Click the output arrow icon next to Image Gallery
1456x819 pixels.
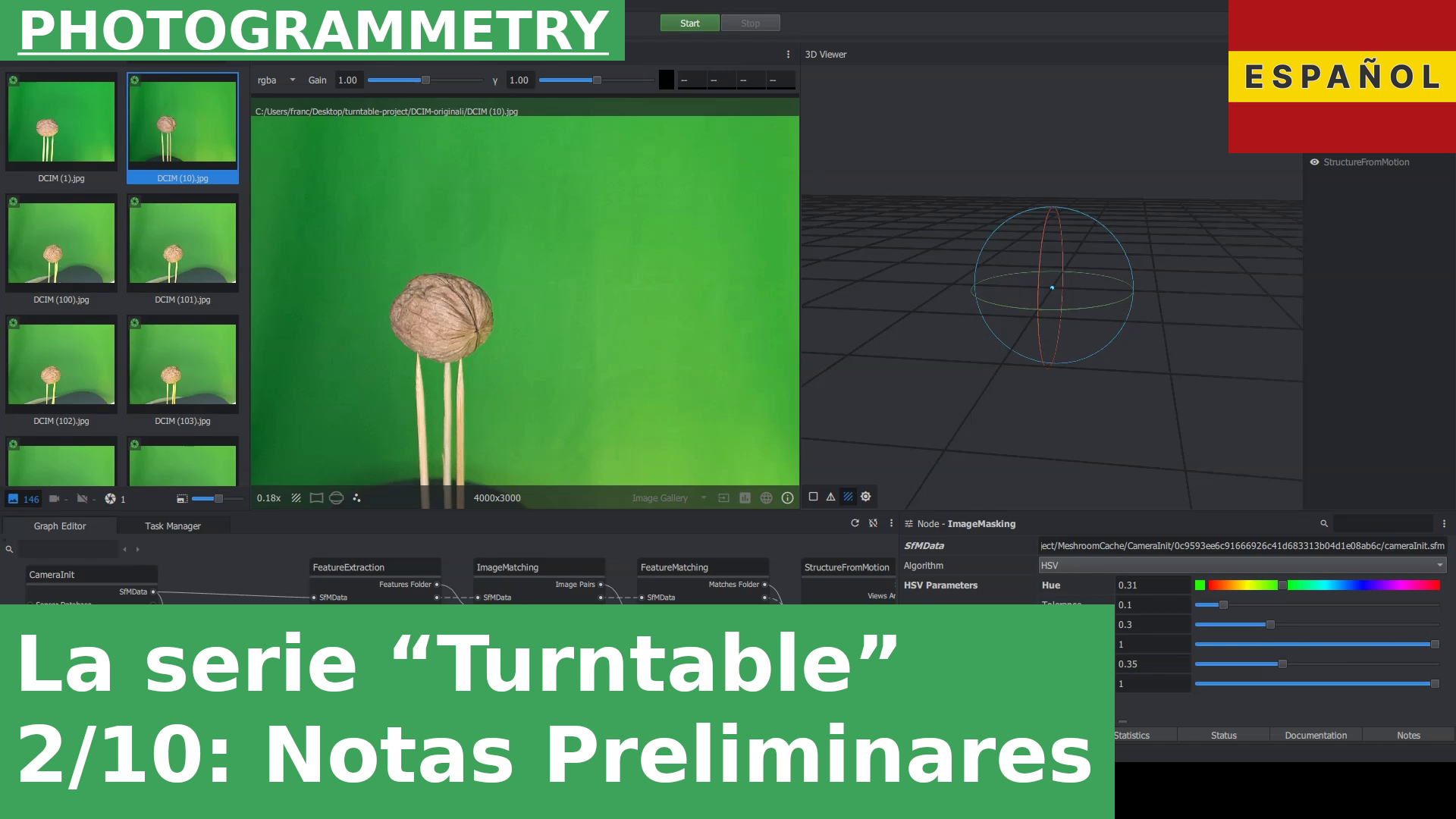(723, 498)
